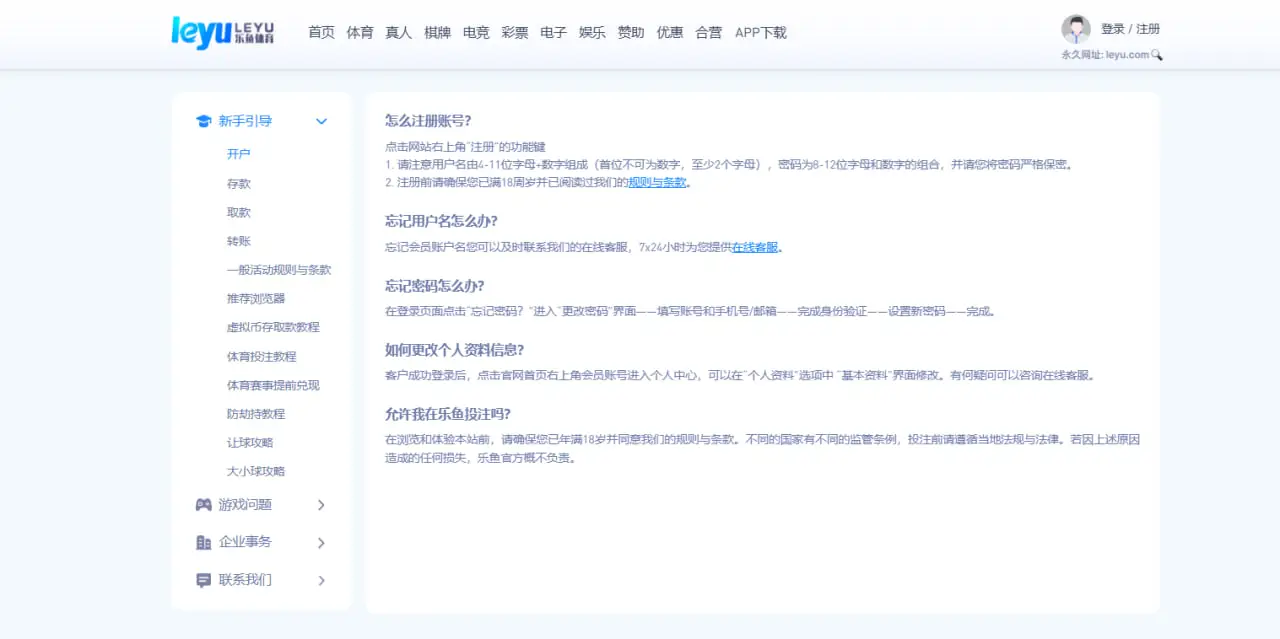Click the gamepad icon next to 游戏问题

[203, 505]
